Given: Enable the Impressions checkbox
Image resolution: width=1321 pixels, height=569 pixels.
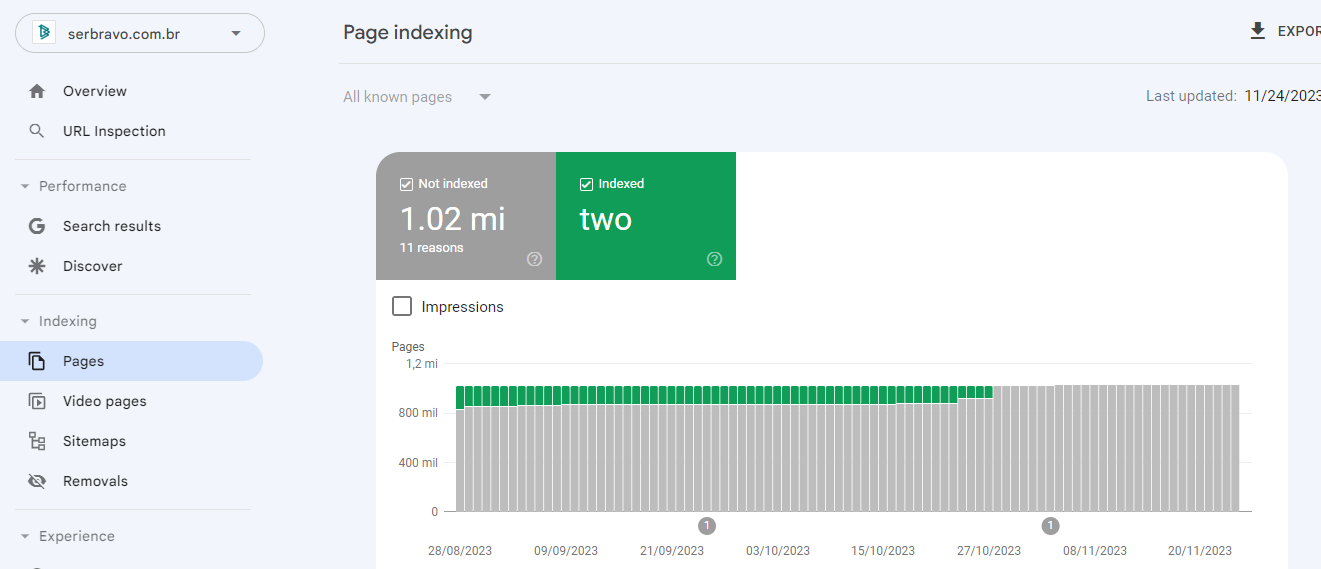Looking at the screenshot, I should 402,306.
